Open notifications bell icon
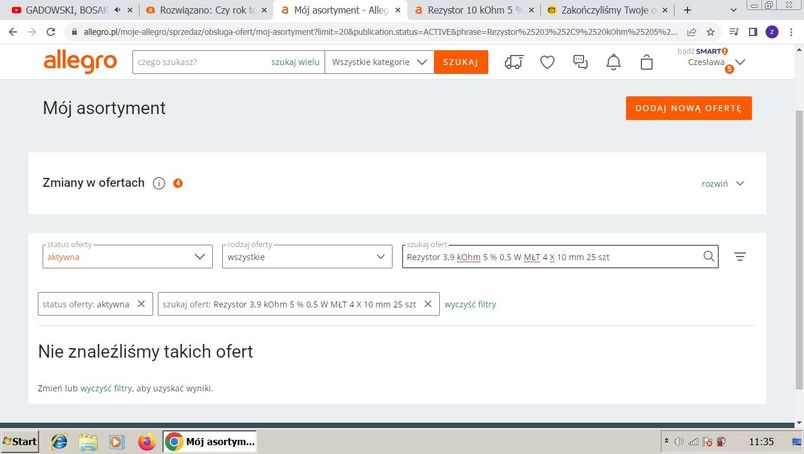Screen dimensions: 804x454 click(x=613, y=62)
